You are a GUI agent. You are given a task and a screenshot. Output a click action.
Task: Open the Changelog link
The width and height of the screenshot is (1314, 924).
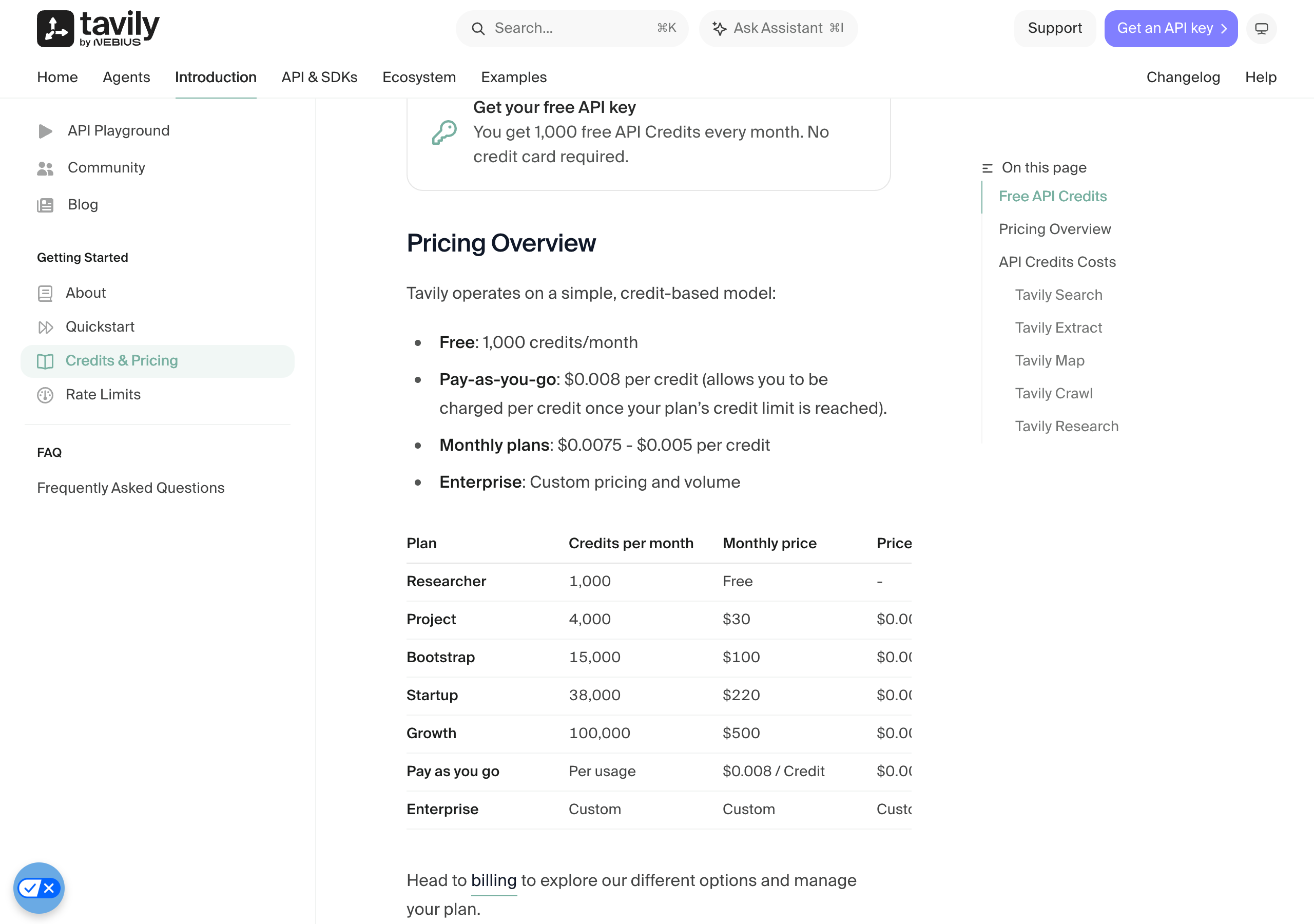tap(1183, 78)
